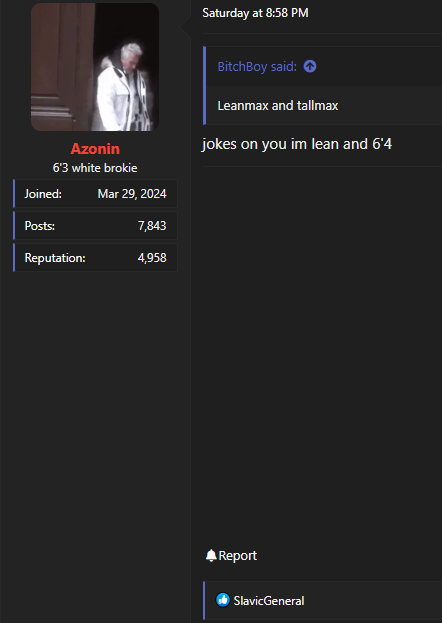Open the 'BitchBoy said:' quote link
The image size is (442, 623).
257,67
